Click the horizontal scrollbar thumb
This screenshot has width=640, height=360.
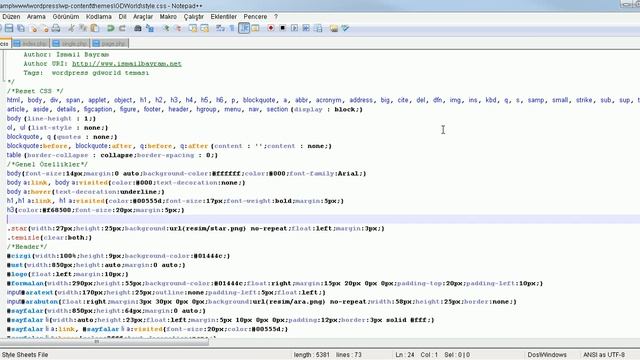coord(104,342)
